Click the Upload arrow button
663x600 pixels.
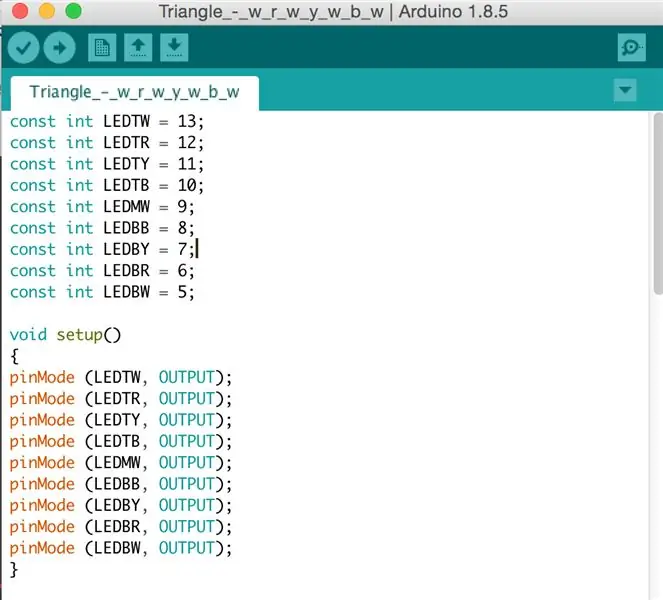pyautogui.click(x=60, y=48)
